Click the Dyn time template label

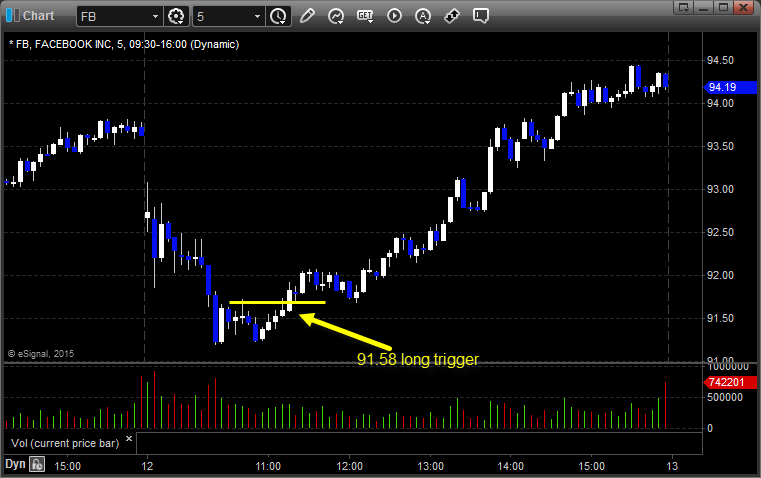click(x=15, y=464)
